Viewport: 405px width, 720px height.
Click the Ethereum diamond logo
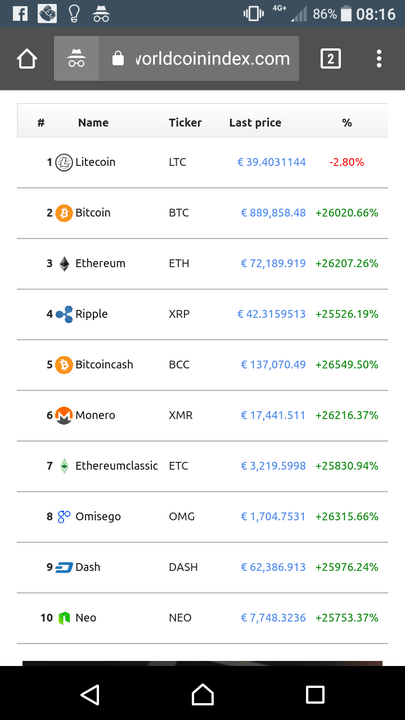tap(64, 264)
